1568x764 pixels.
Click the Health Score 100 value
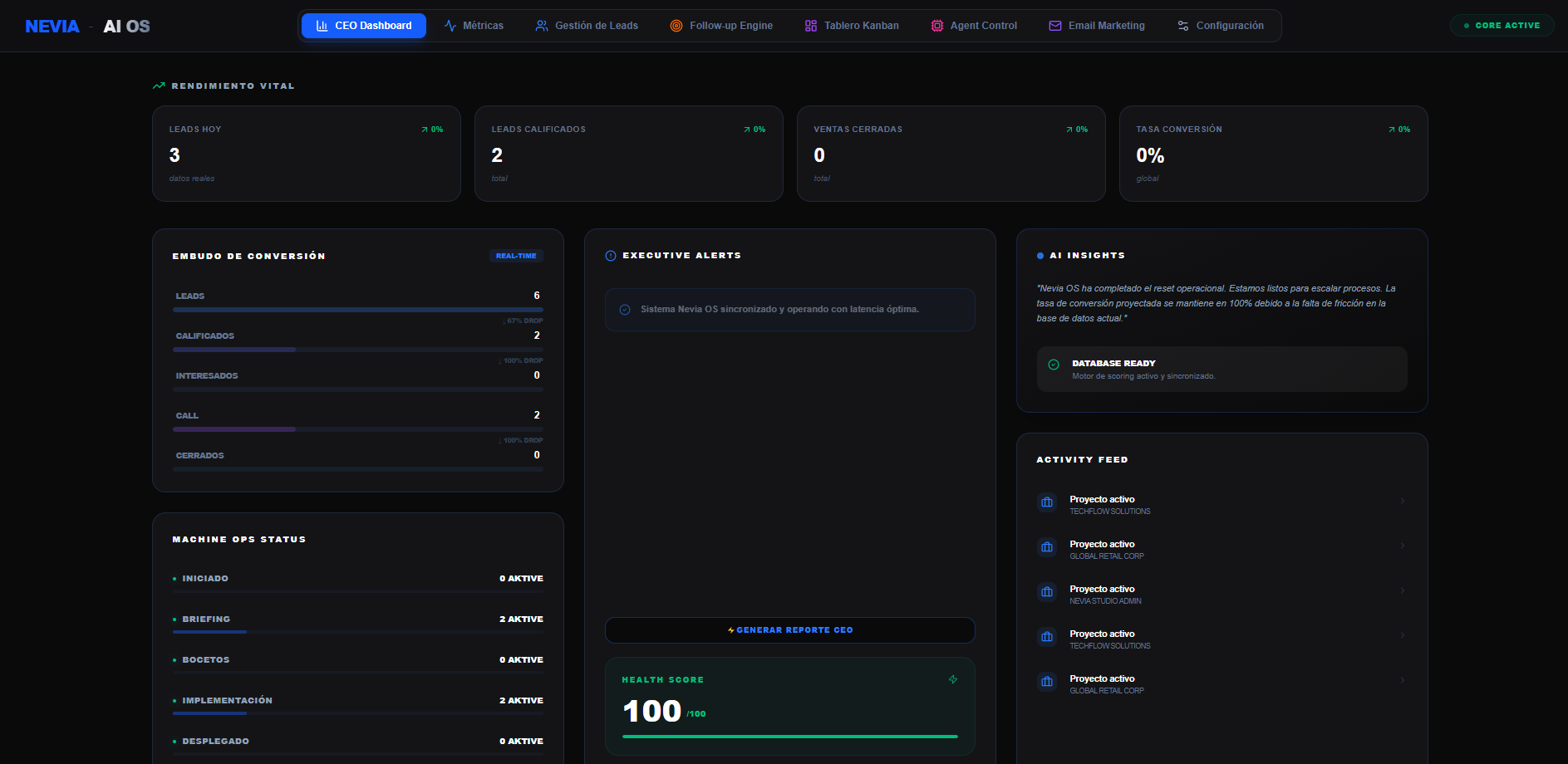(x=652, y=711)
